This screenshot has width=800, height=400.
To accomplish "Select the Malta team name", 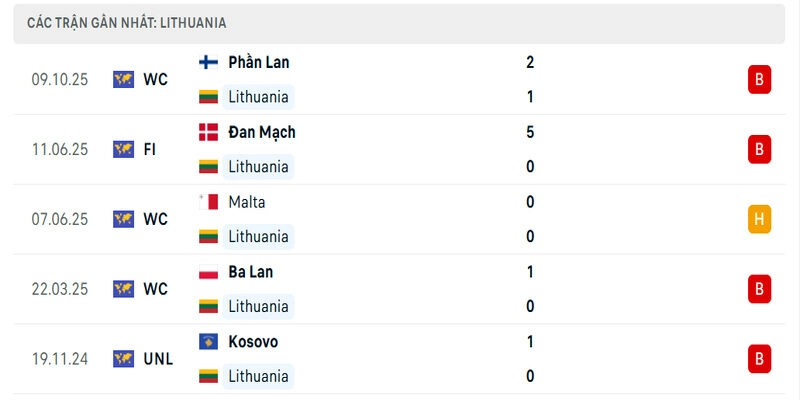I will [246, 202].
